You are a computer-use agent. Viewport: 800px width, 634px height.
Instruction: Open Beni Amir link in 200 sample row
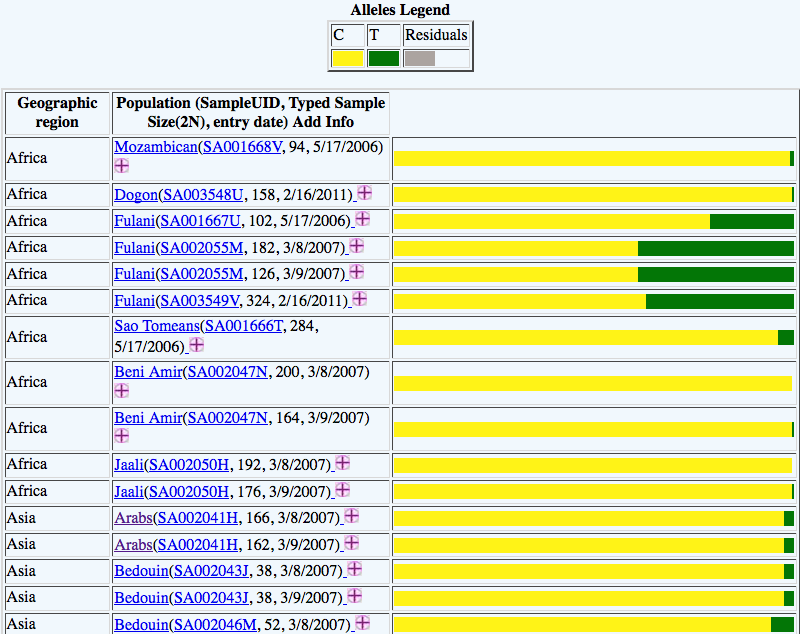[148, 372]
